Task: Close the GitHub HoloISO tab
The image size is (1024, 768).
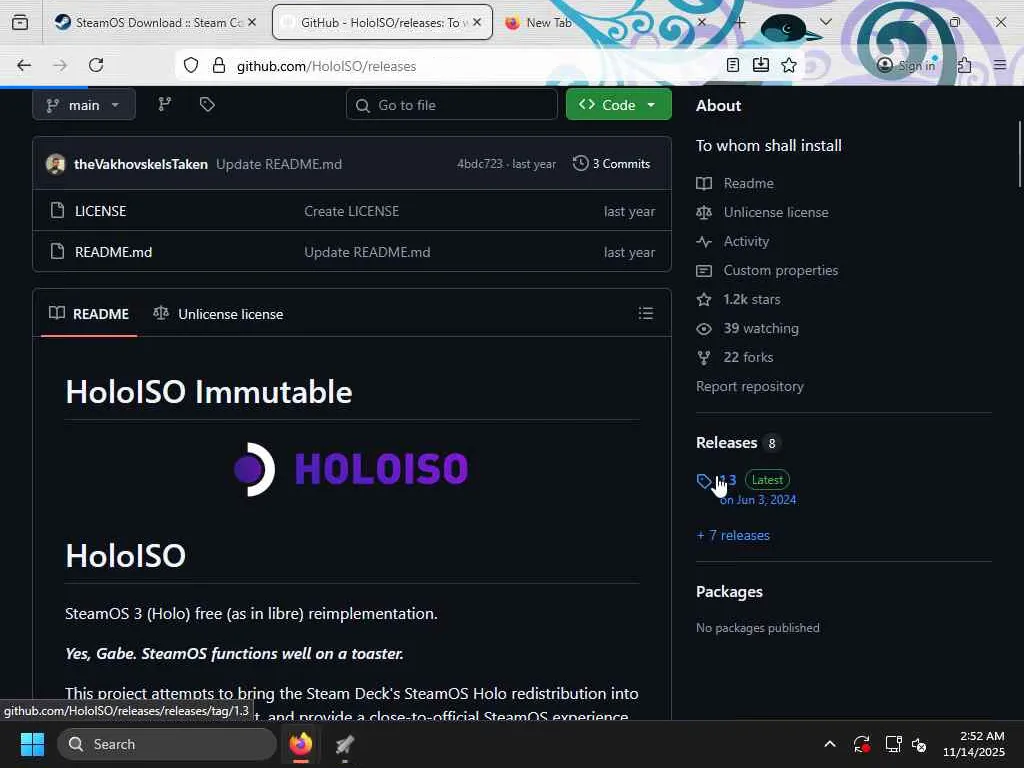Action: (x=477, y=22)
